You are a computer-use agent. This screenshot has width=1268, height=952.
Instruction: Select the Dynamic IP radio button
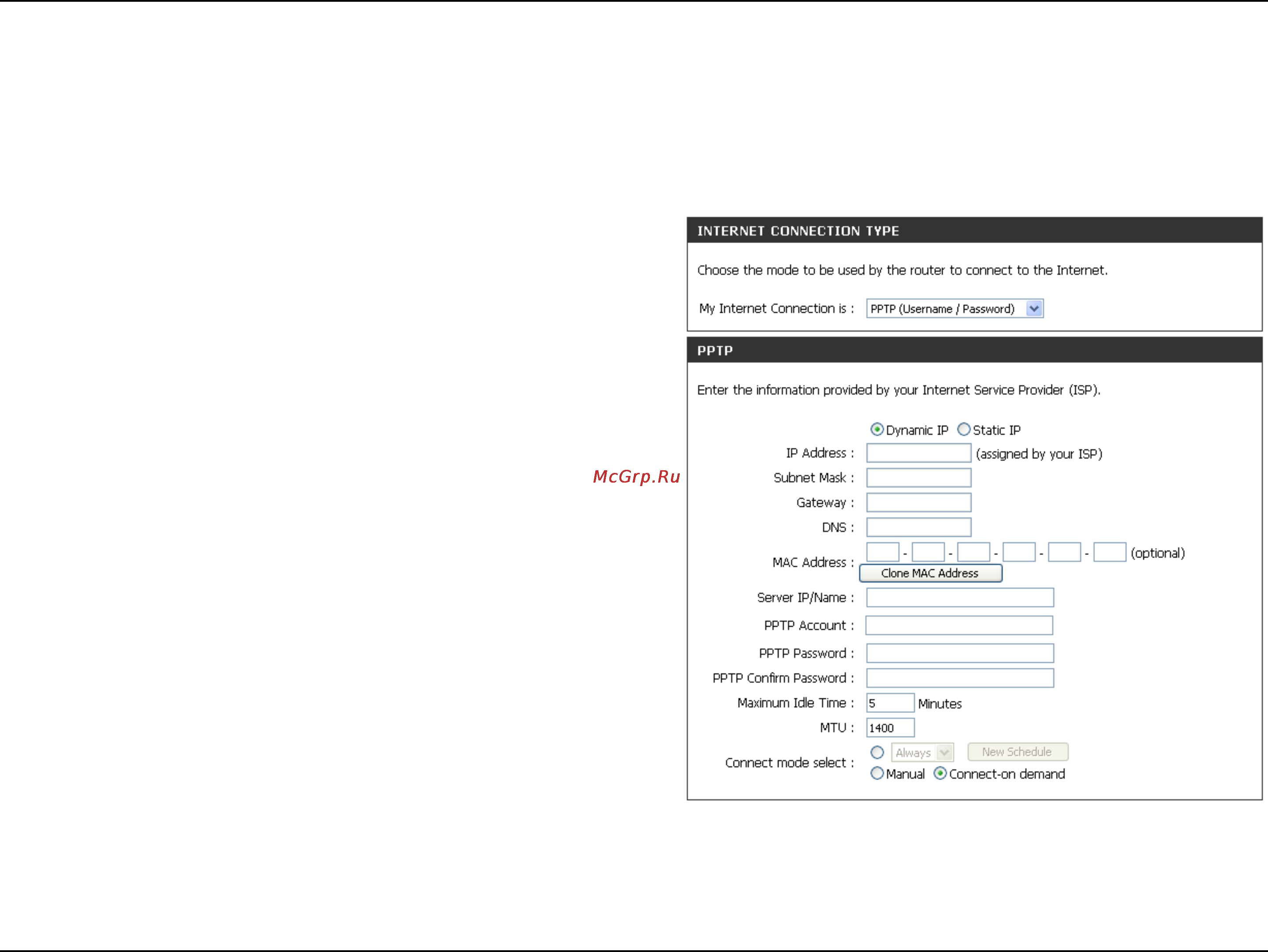[877, 429]
